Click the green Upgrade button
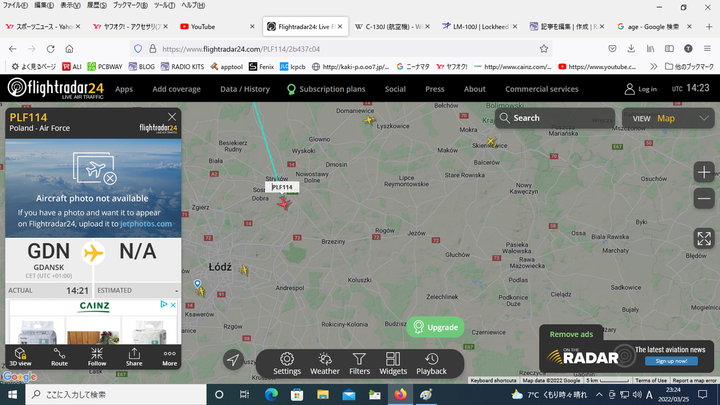This screenshot has height=405, width=720. 435,327
